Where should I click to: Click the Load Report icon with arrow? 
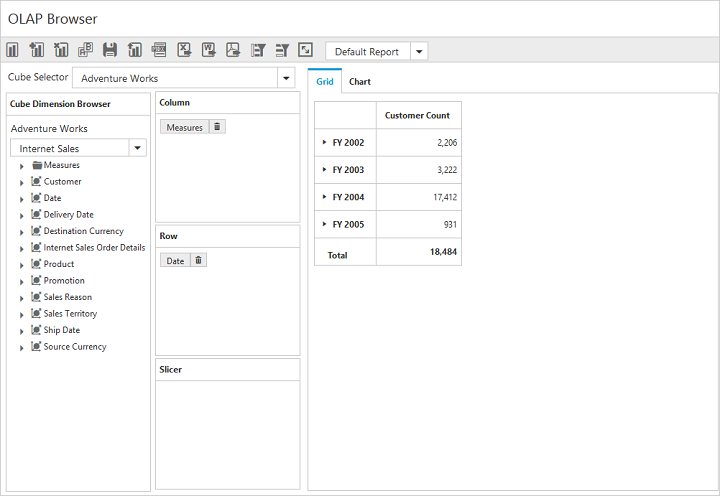[135, 50]
